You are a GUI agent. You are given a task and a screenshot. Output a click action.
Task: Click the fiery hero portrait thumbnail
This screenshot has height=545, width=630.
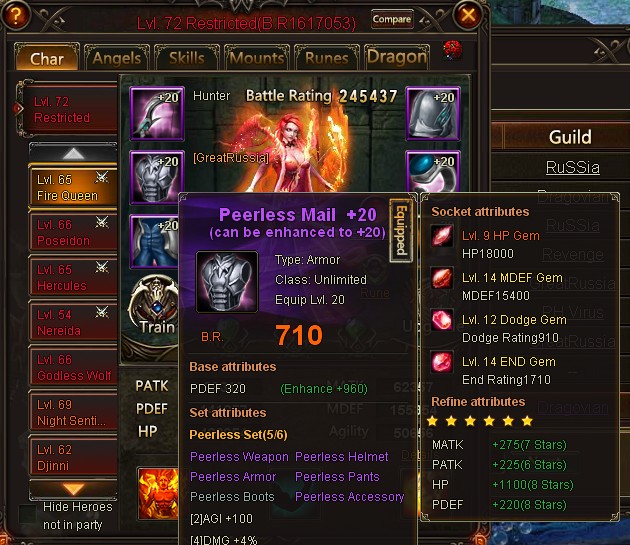[158, 493]
